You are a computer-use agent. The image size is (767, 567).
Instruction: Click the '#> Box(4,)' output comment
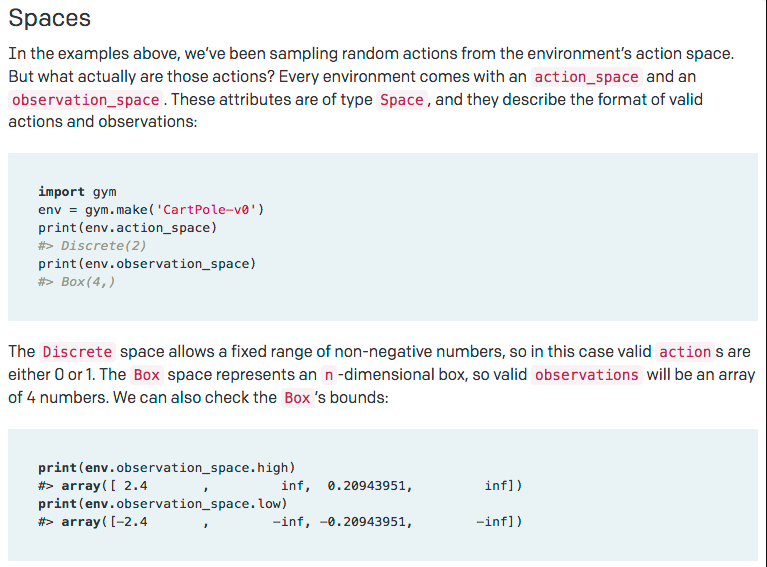(x=76, y=281)
